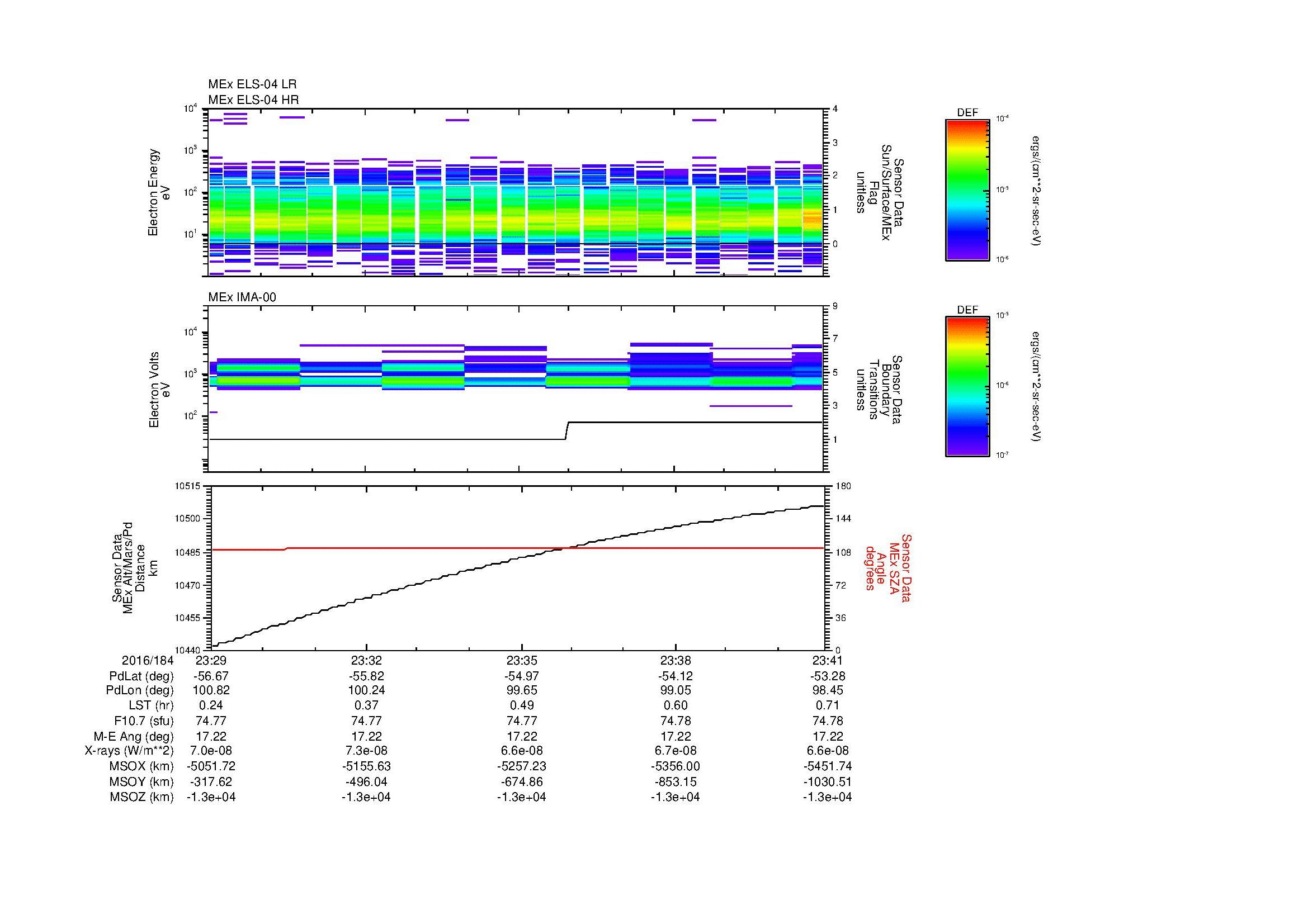Click the PdLat (deg) row label
Screen dimensions: 1308x924
[x=141, y=676]
